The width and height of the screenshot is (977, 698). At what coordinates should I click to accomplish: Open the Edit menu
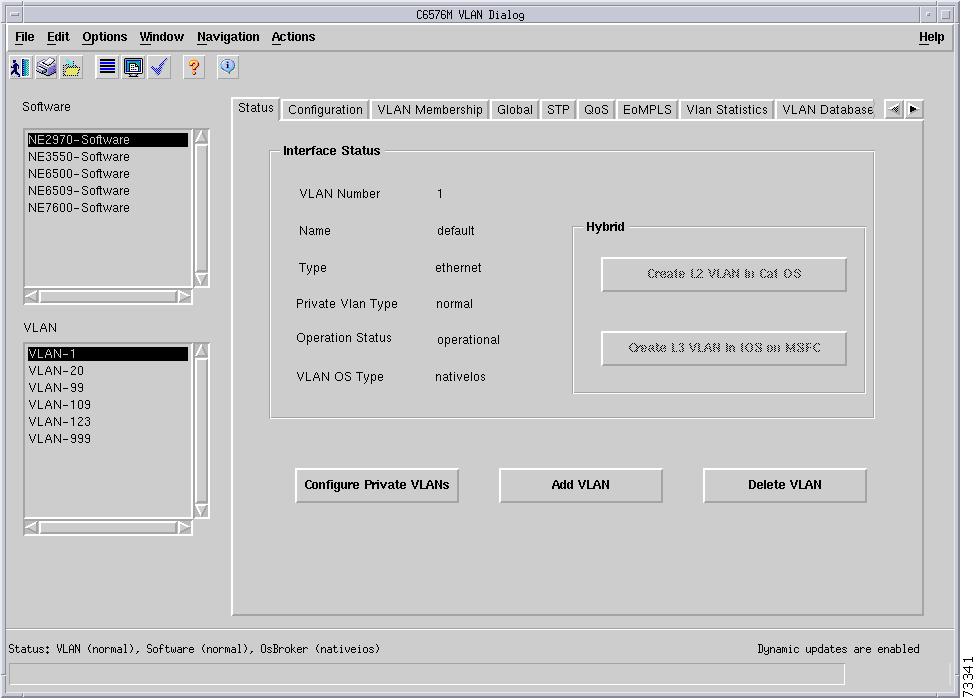click(x=58, y=37)
